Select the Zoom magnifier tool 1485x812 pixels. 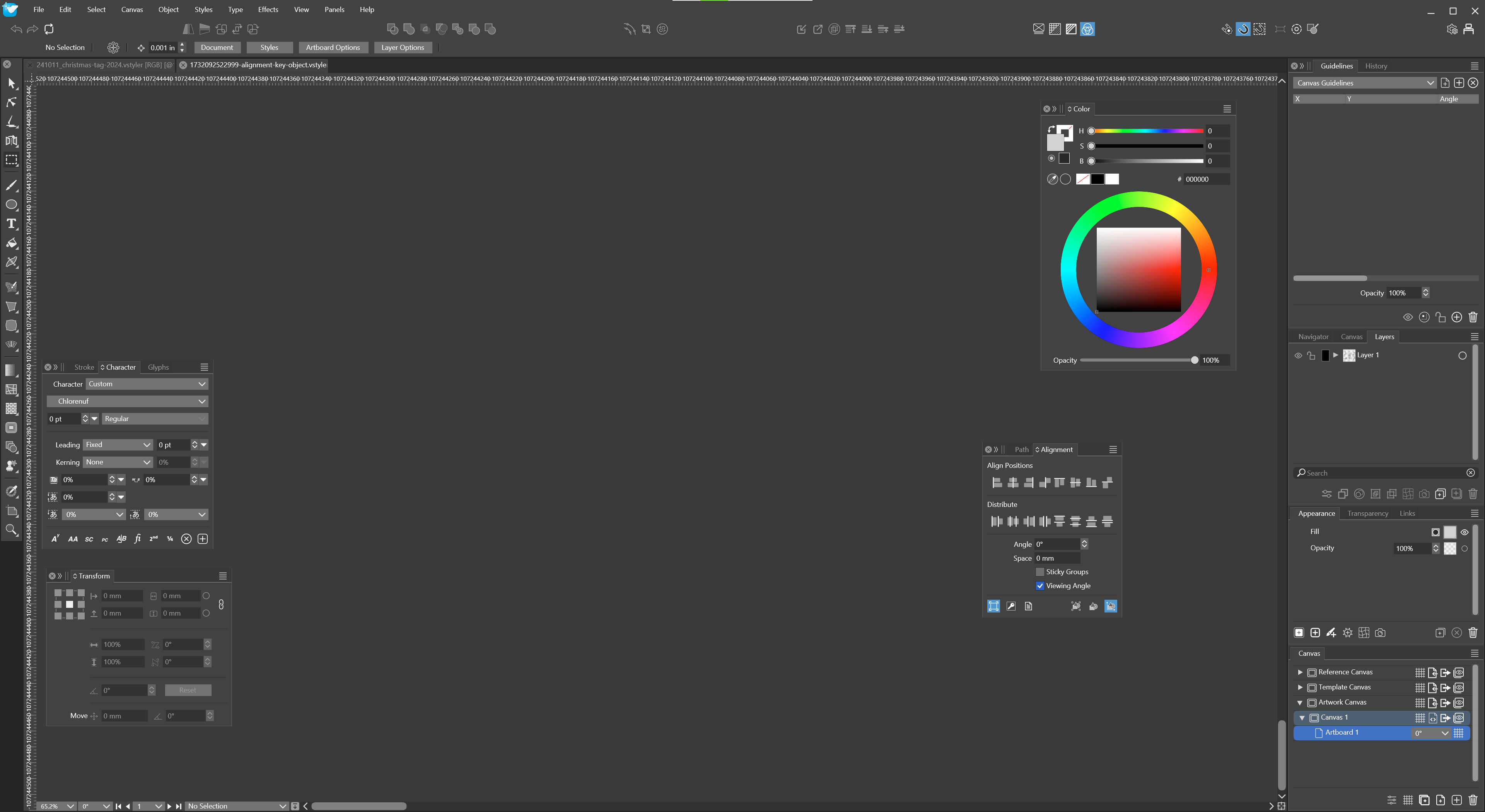(12, 530)
